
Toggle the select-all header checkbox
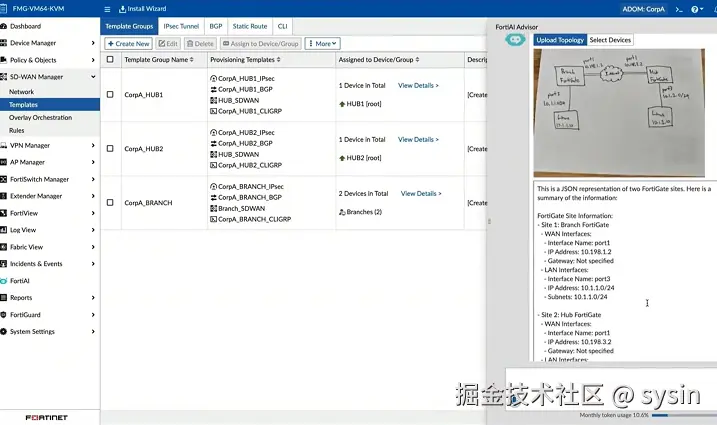(110, 59)
